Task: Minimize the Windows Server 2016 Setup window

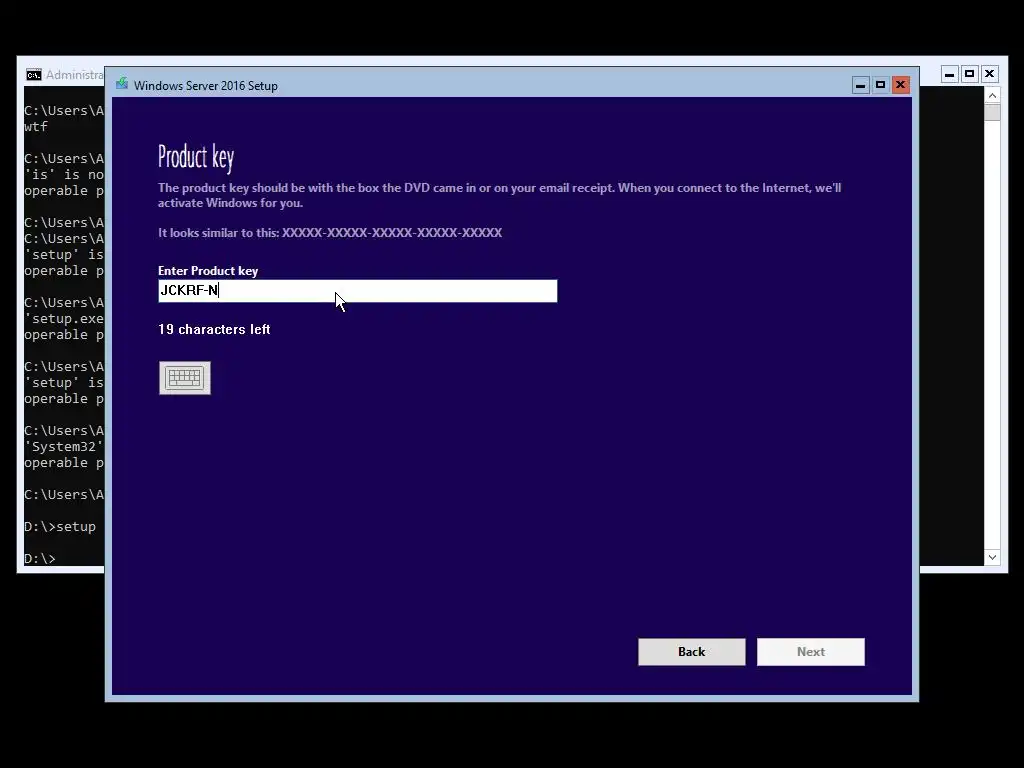Action: (x=861, y=85)
